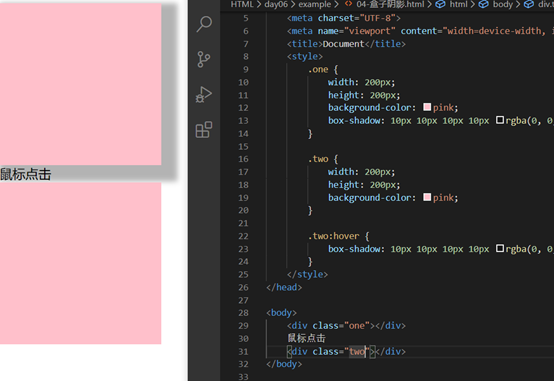Open pink color swatch on line 12
This screenshot has height=381, width=554.
(x=427, y=107)
